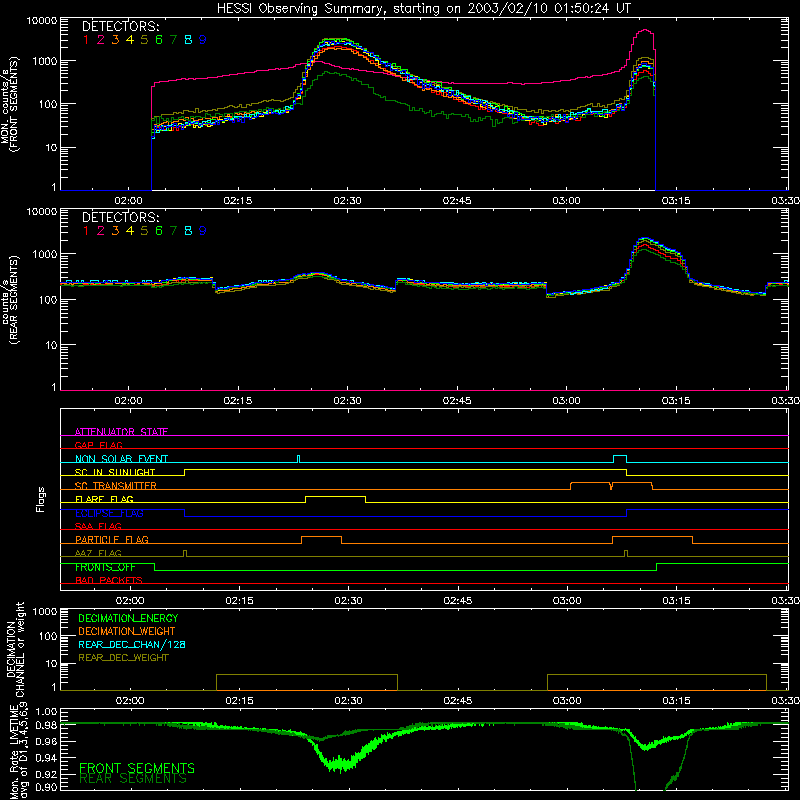Click the NON_SOLAR_EVENT flag label
Image resolution: width=800 pixels, height=800 pixels.
[x=121, y=459]
